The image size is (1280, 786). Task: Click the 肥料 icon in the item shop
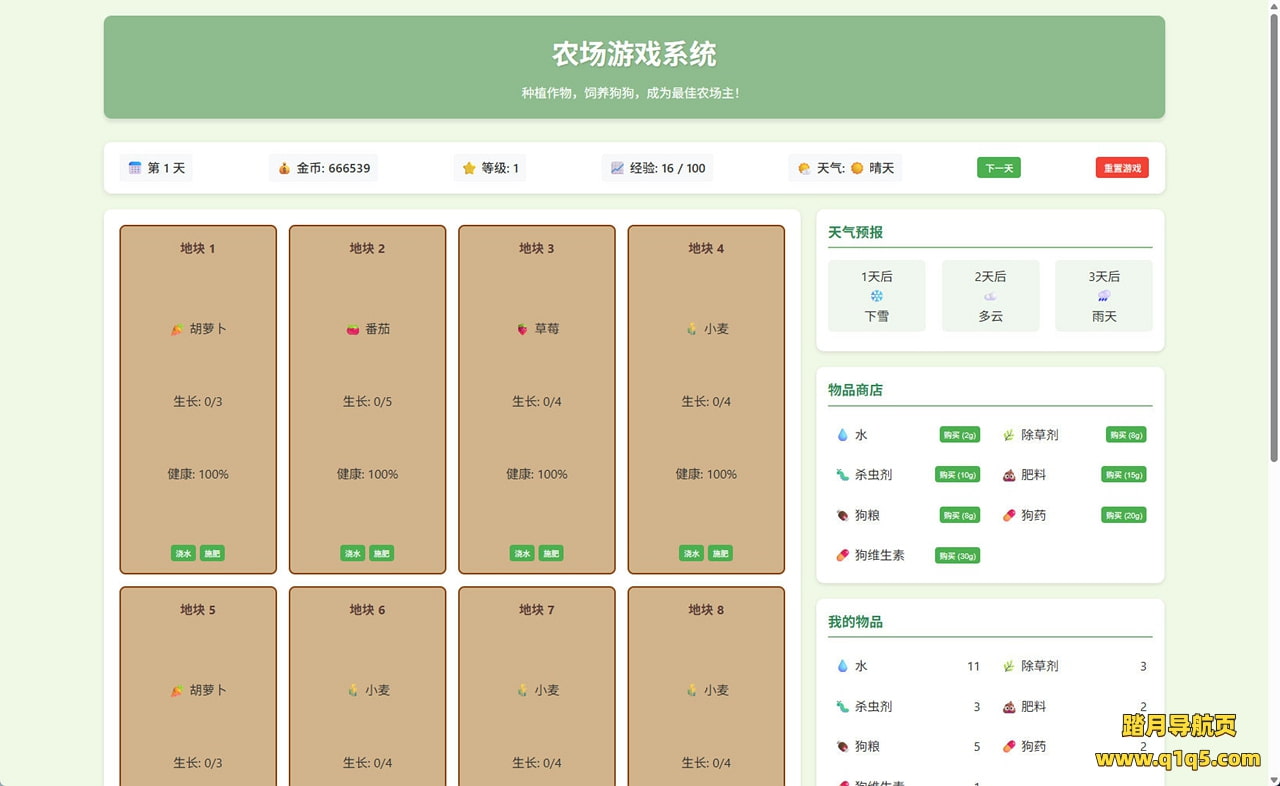point(1008,475)
